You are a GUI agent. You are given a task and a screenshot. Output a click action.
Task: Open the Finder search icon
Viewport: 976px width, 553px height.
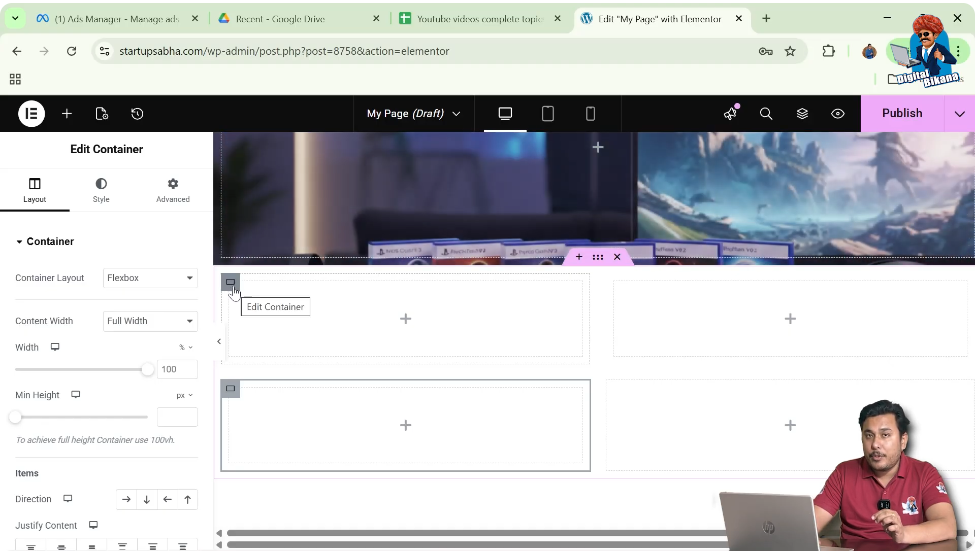(766, 114)
